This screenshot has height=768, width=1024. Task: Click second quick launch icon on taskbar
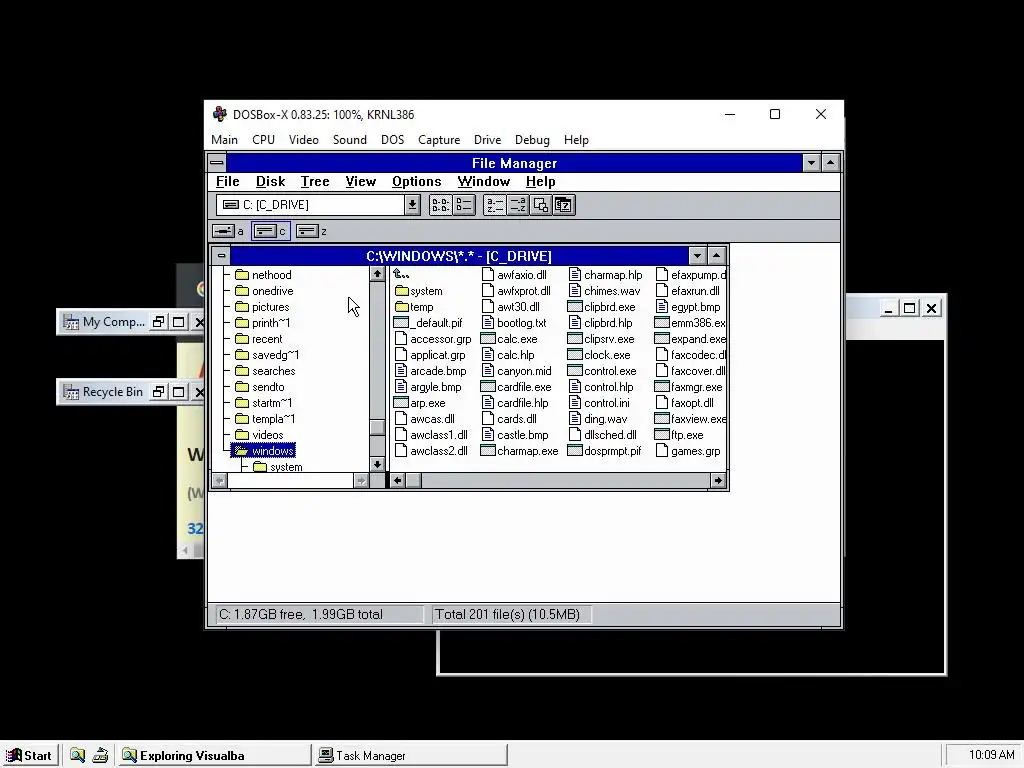pyautogui.click(x=100, y=756)
